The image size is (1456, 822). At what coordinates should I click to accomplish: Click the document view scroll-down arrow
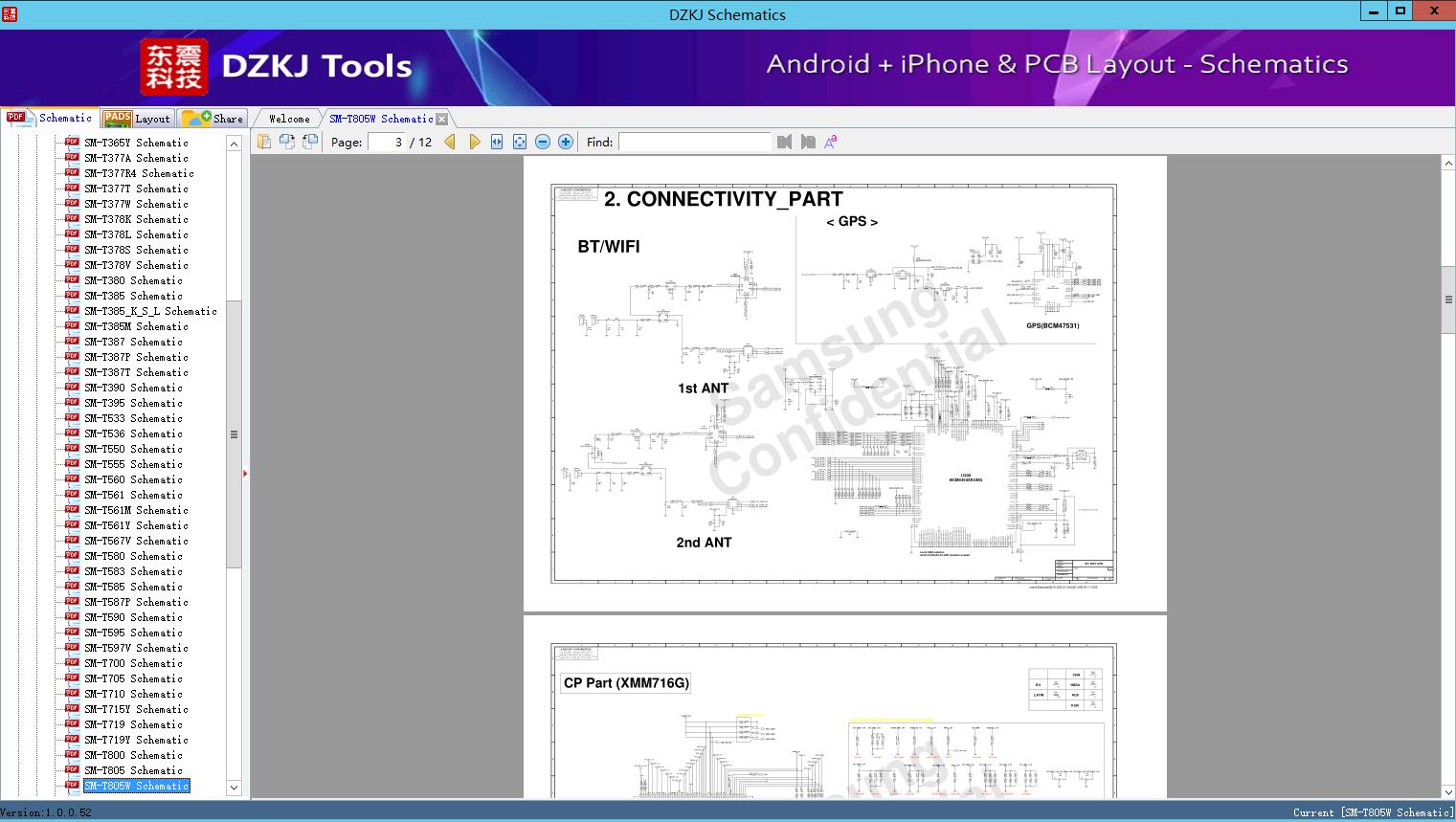coord(1448,791)
